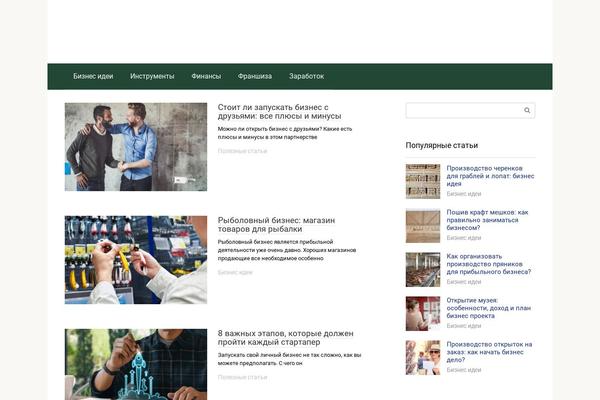Open Как организовать производство пряников article
Viewport: 600px width, 400px height.
[x=489, y=264]
